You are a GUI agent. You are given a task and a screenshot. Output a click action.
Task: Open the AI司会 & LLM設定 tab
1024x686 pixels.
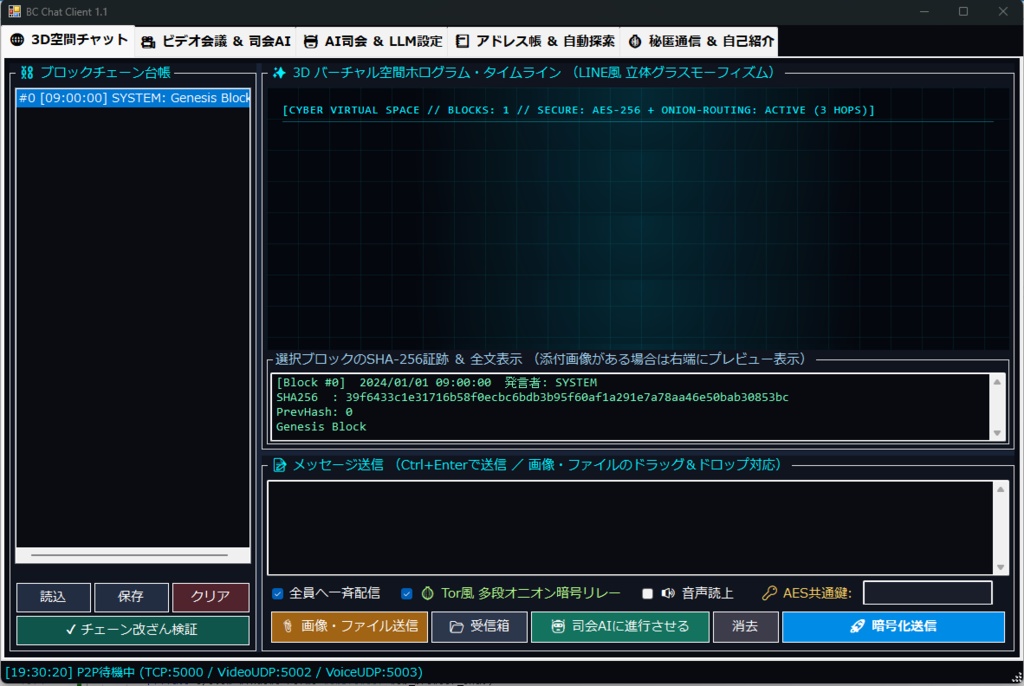[x=372, y=41]
